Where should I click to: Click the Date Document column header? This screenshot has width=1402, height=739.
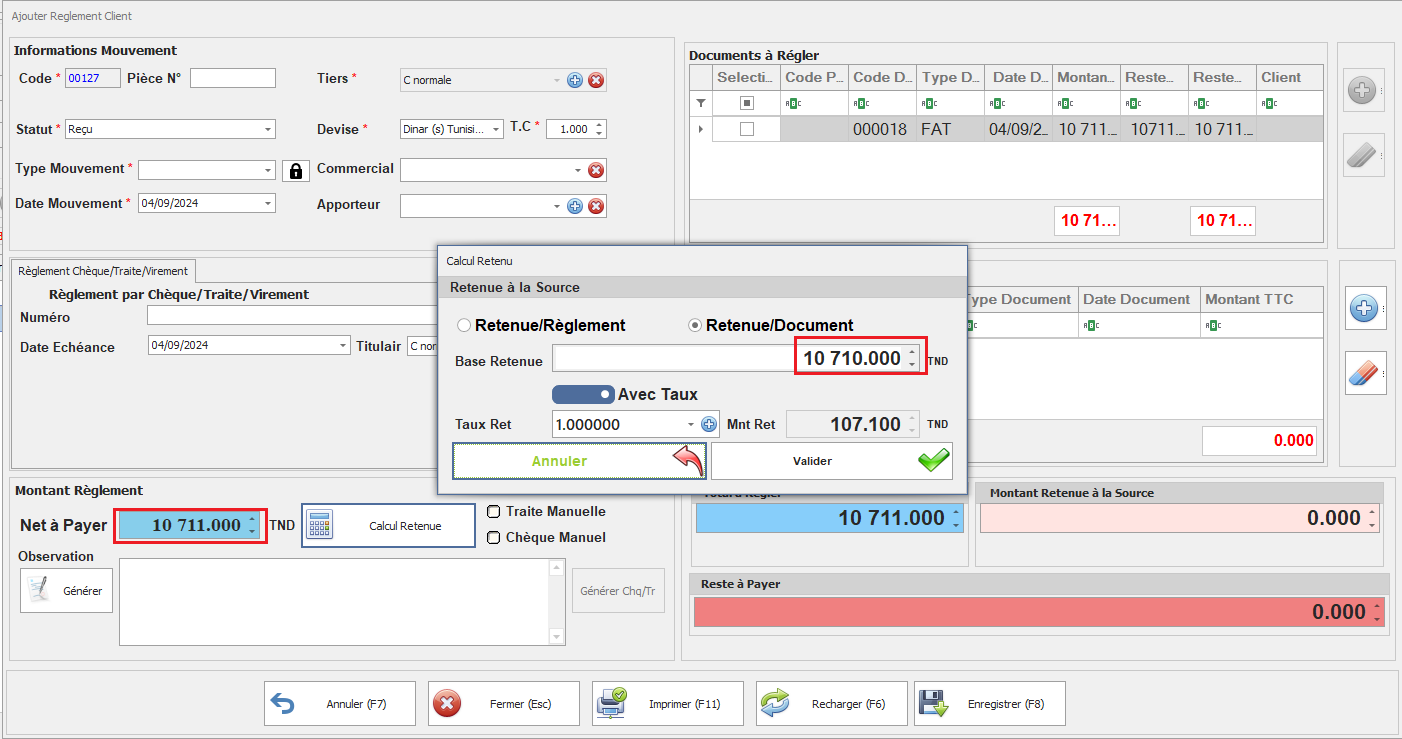tap(1138, 299)
